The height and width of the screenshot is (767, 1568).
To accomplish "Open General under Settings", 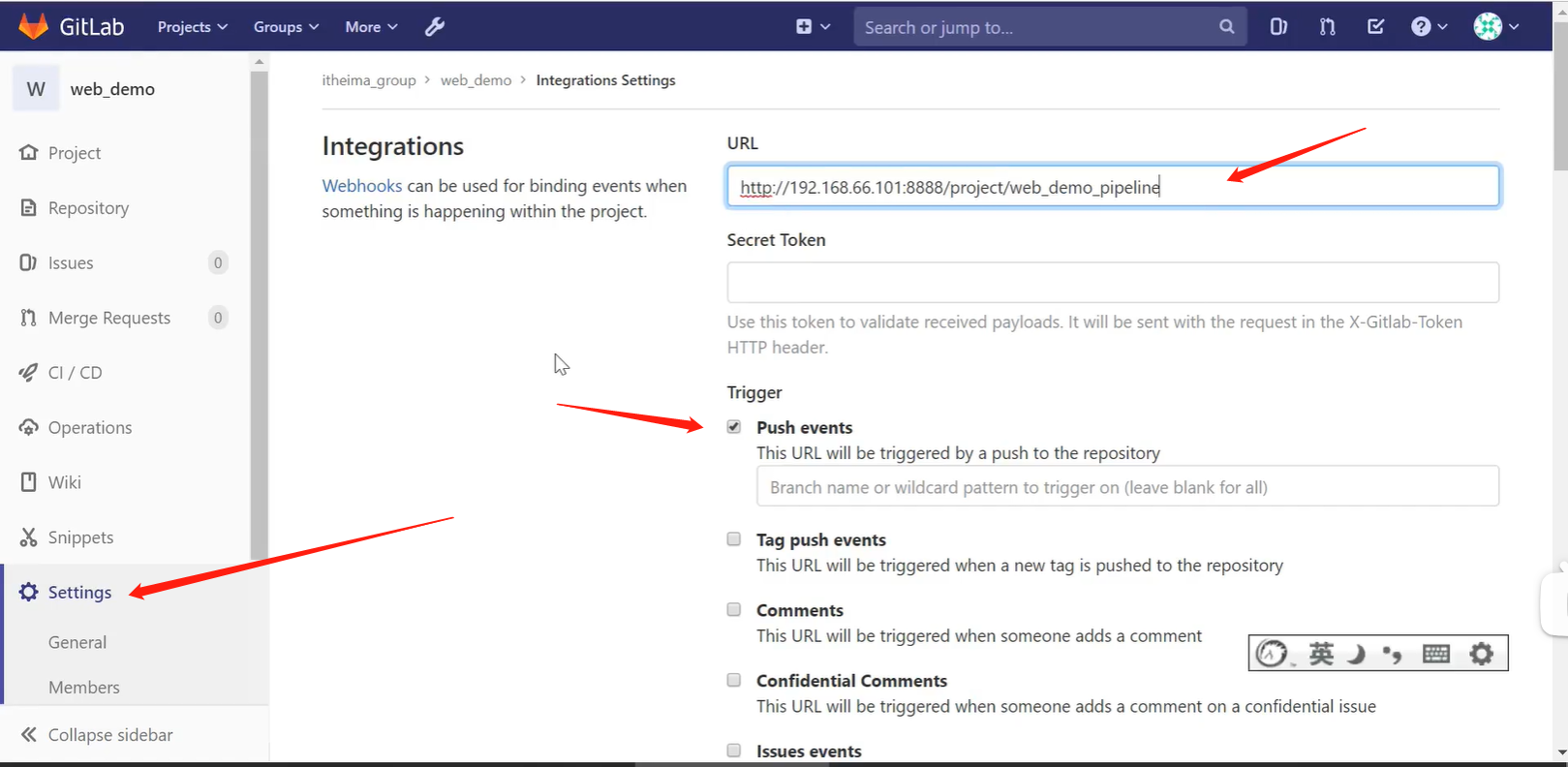I will tap(77, 642).
